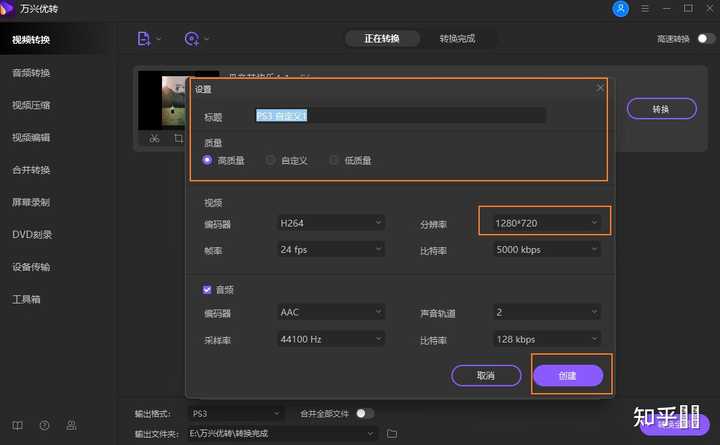Click the 创建 button
Viewport: 720px width, 445px height.
coord(568,376)
